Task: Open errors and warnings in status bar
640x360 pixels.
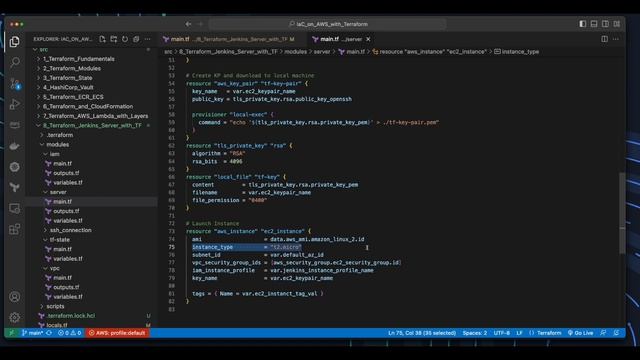Action: (x=69, y=333)
